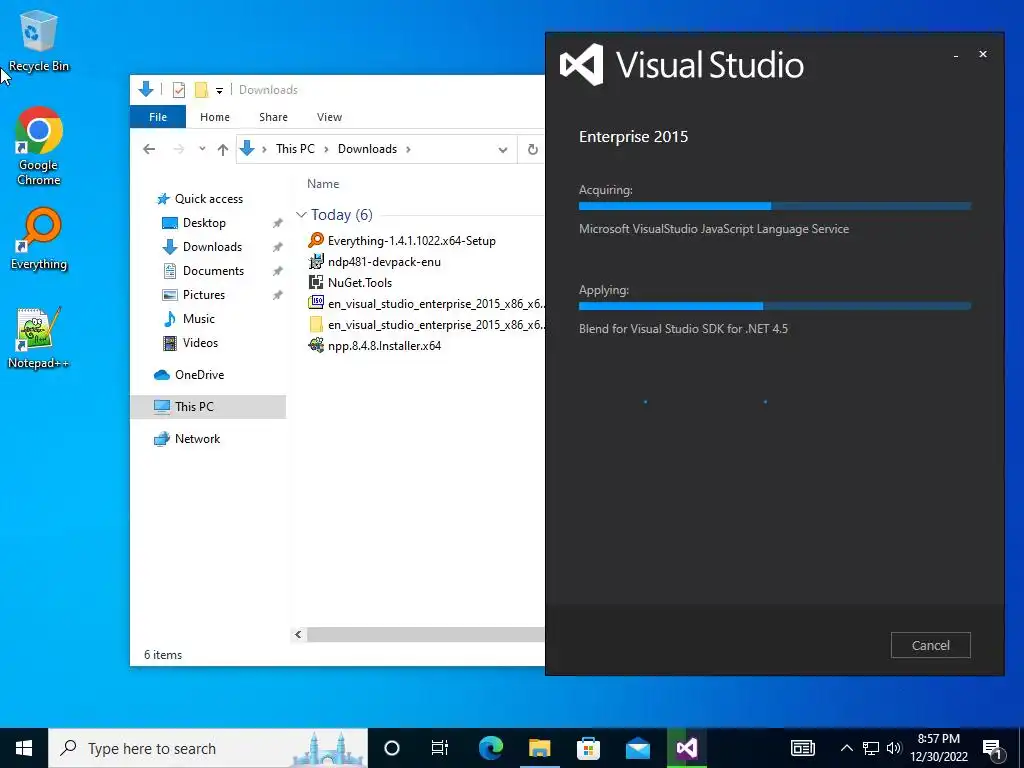
Task: Click the npp installer file icon
Action: tap(316, 345)
